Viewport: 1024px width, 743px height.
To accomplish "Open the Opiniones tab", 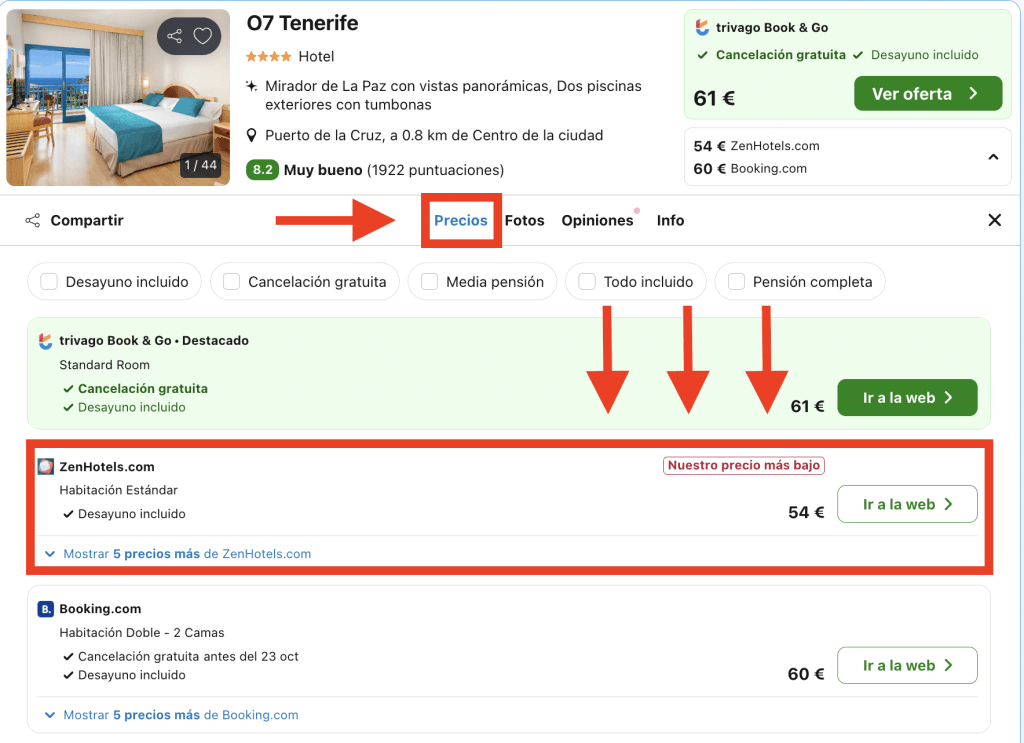I will [597, 220].
